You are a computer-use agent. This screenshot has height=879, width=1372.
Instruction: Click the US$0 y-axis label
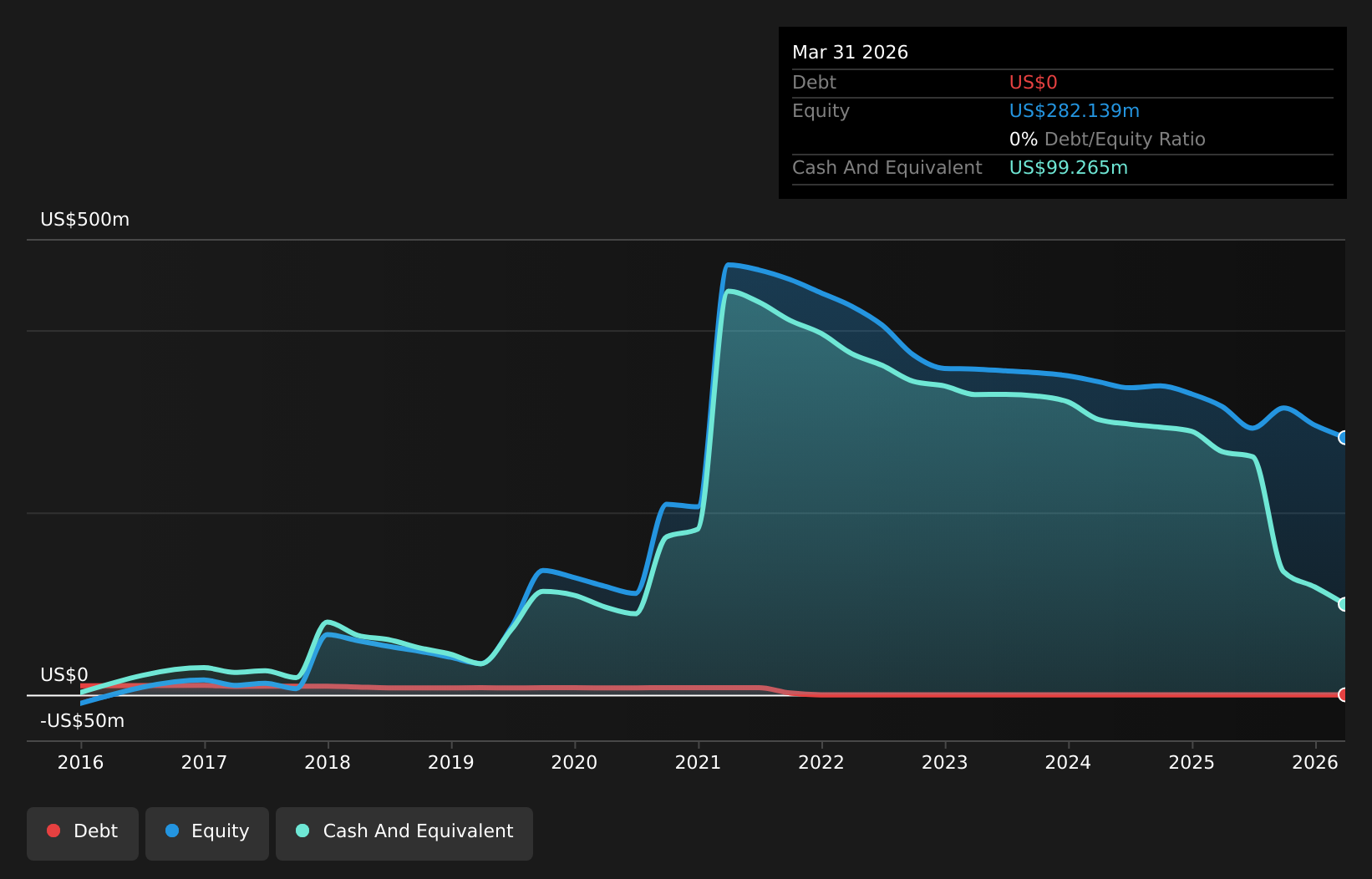click(64, 675)
